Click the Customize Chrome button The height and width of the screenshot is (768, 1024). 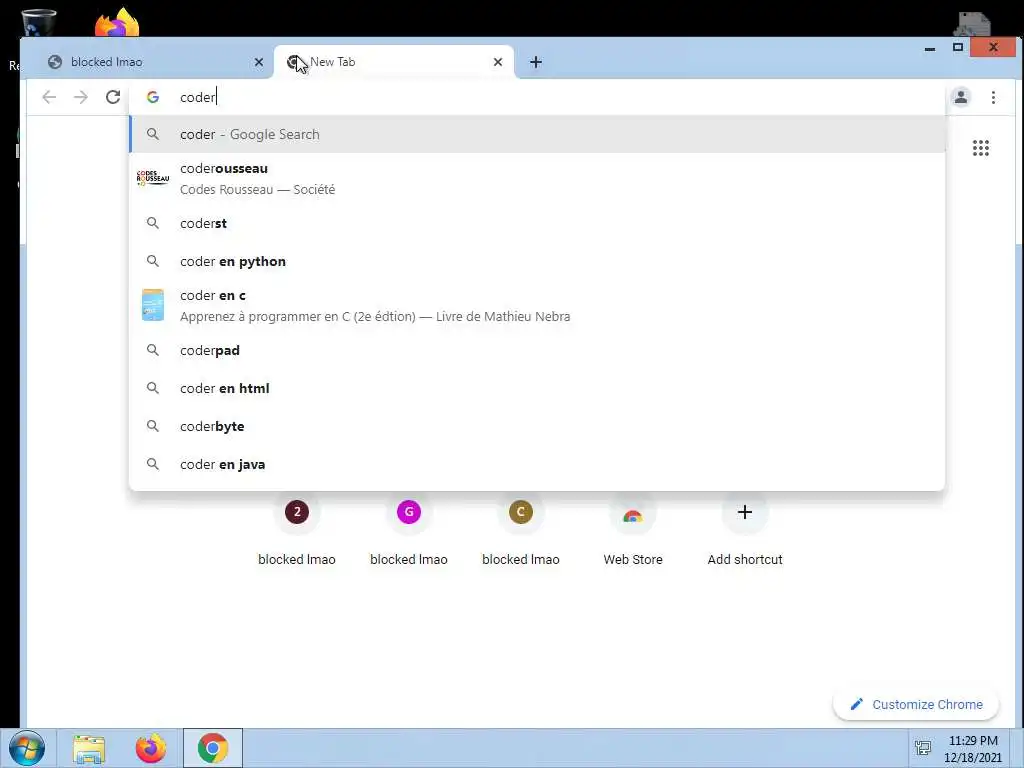(916, 705)
